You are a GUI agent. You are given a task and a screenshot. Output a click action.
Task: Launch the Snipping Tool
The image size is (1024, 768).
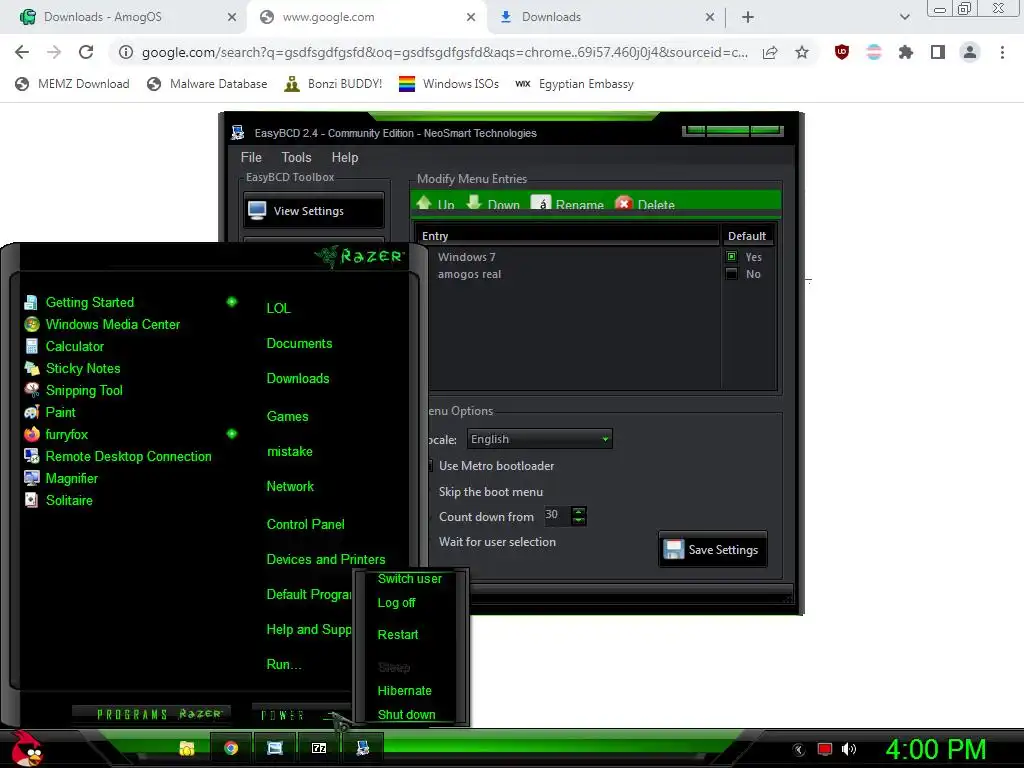point(73,391)
